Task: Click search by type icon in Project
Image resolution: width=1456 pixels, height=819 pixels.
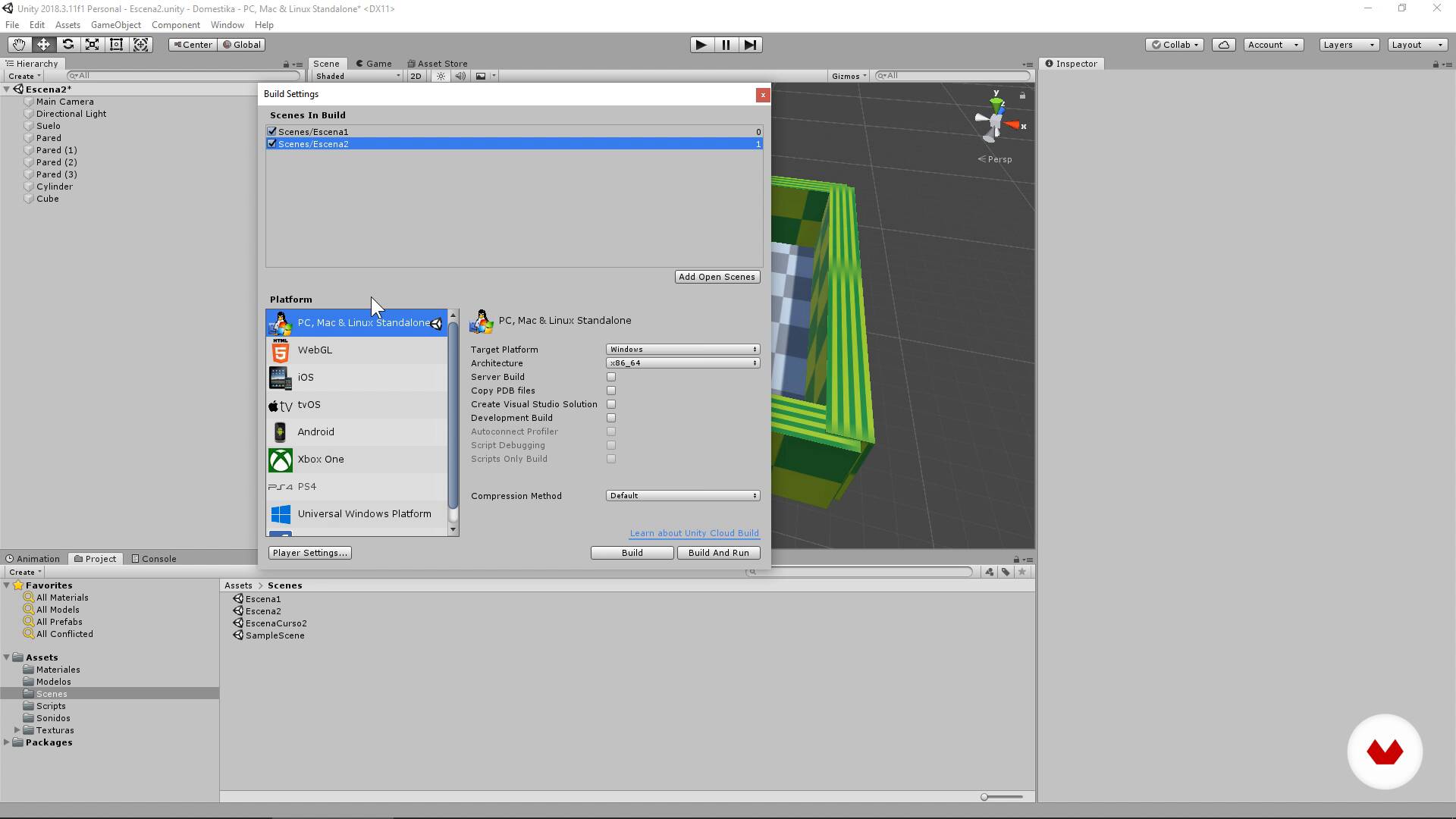Action: [990, 572]
